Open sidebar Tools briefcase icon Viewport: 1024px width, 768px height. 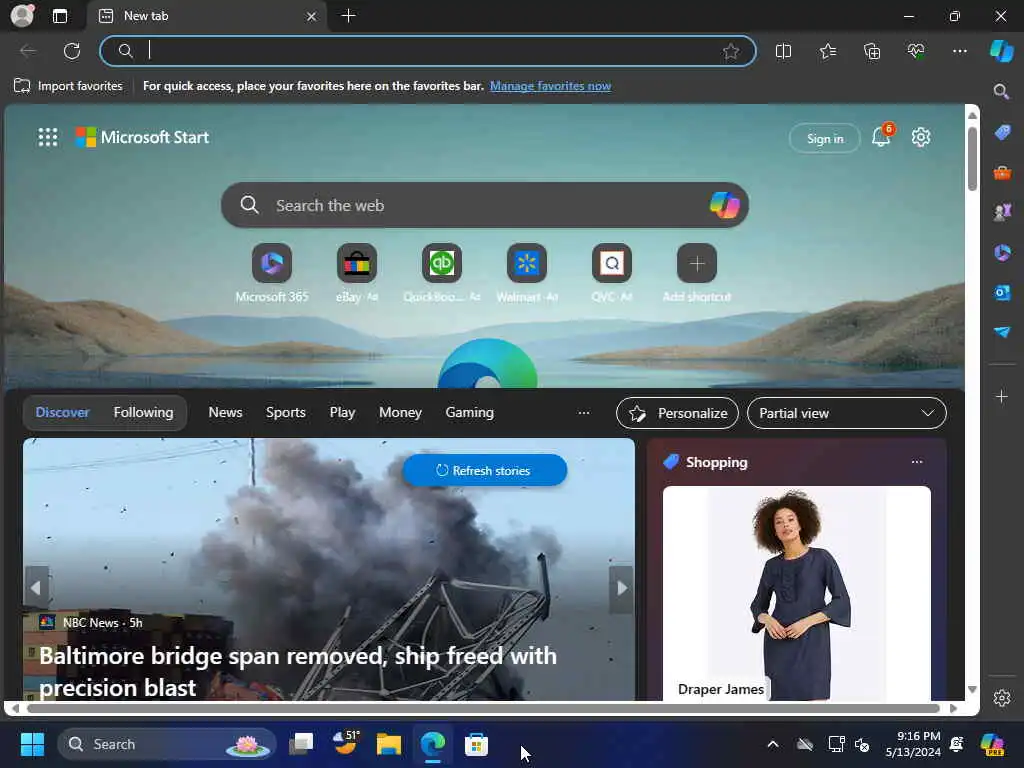pyautogui.click(x=1002, y=172)
